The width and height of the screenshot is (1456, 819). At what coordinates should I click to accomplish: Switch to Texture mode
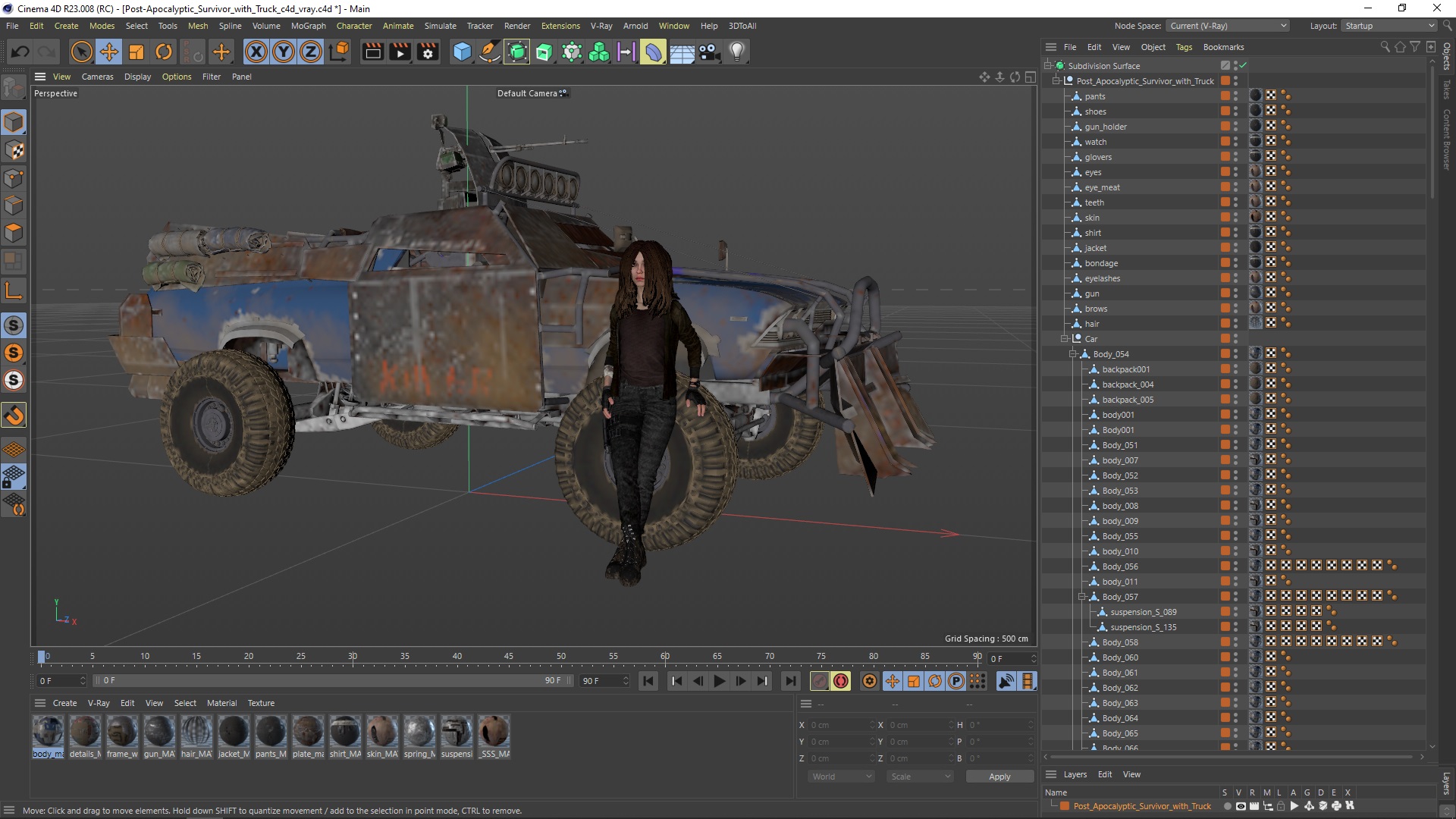point(14,150)
